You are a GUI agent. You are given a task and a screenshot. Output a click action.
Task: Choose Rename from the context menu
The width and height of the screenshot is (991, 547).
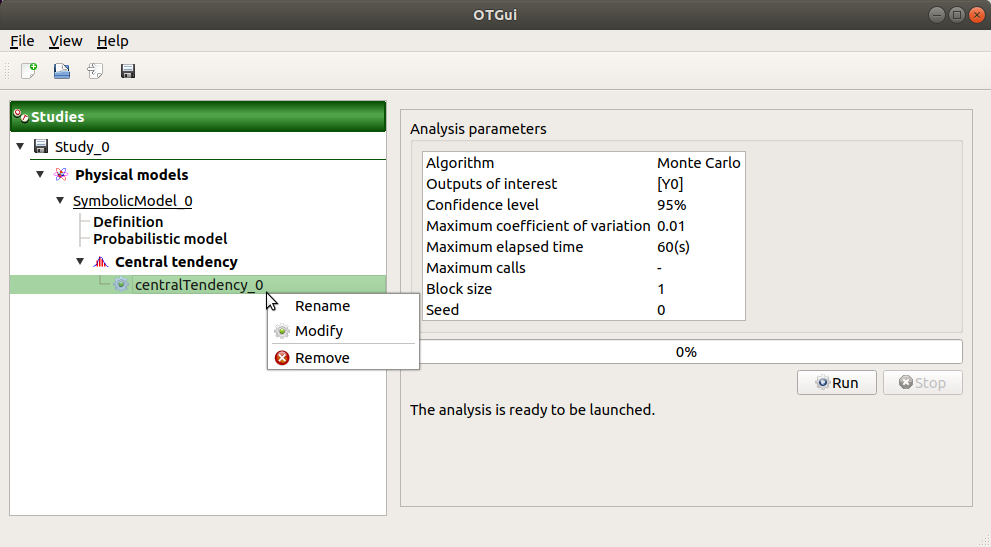[x=322, y=306]
